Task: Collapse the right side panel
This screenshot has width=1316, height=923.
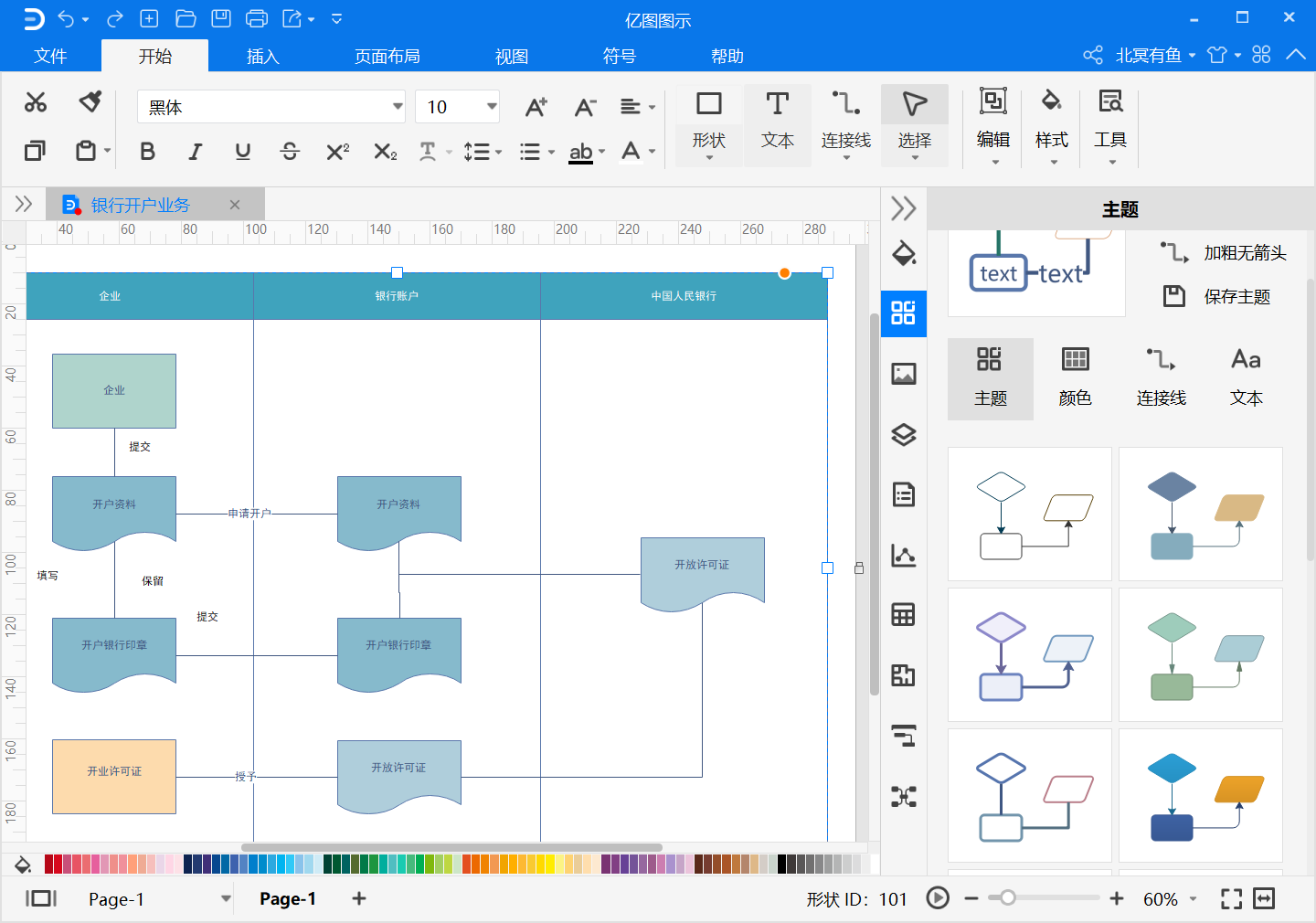Action: click(x=904, y=208)
